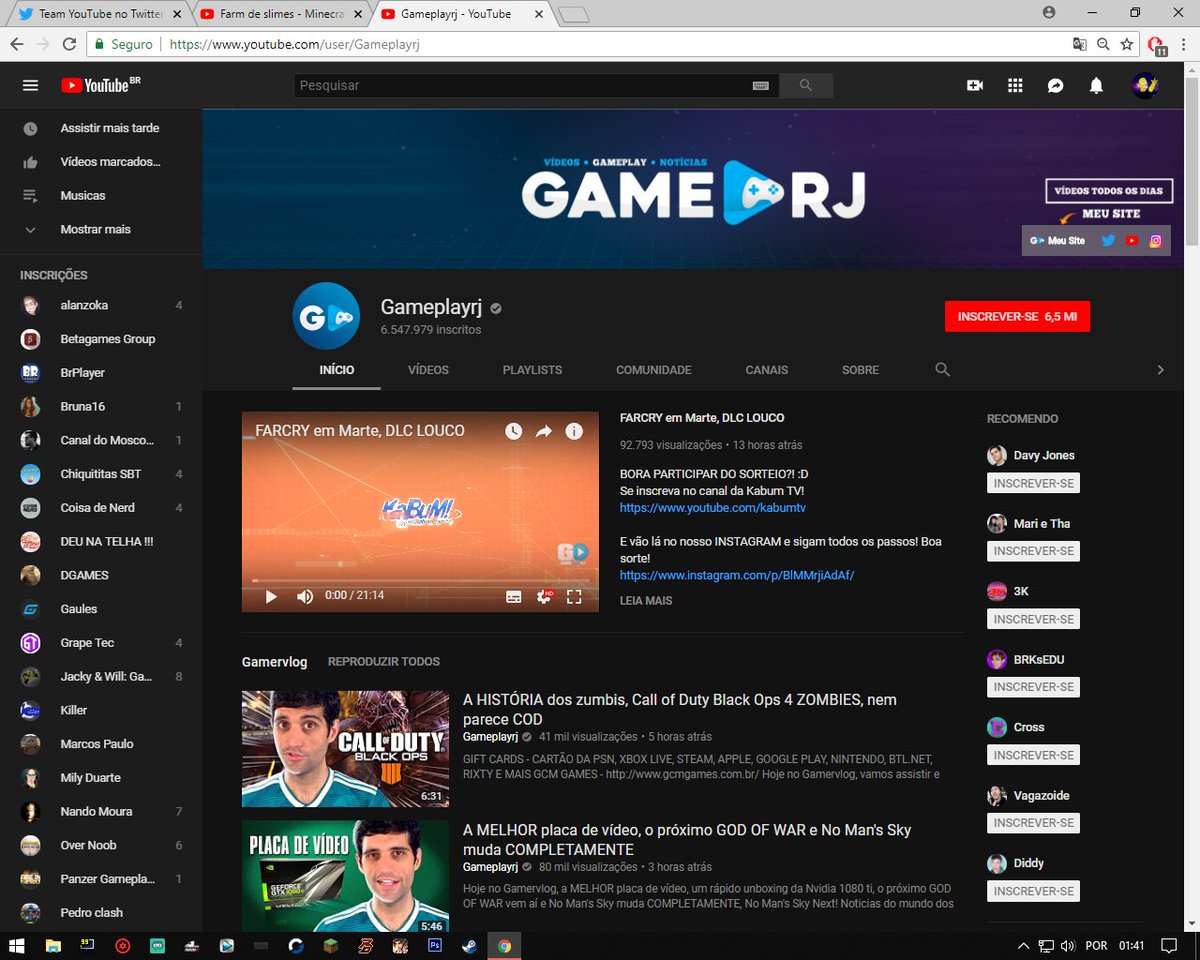Open the COMUNIDADE channel tab
Screen dimensions: 1200x960
pyautogui.click(x=654, y=370)
